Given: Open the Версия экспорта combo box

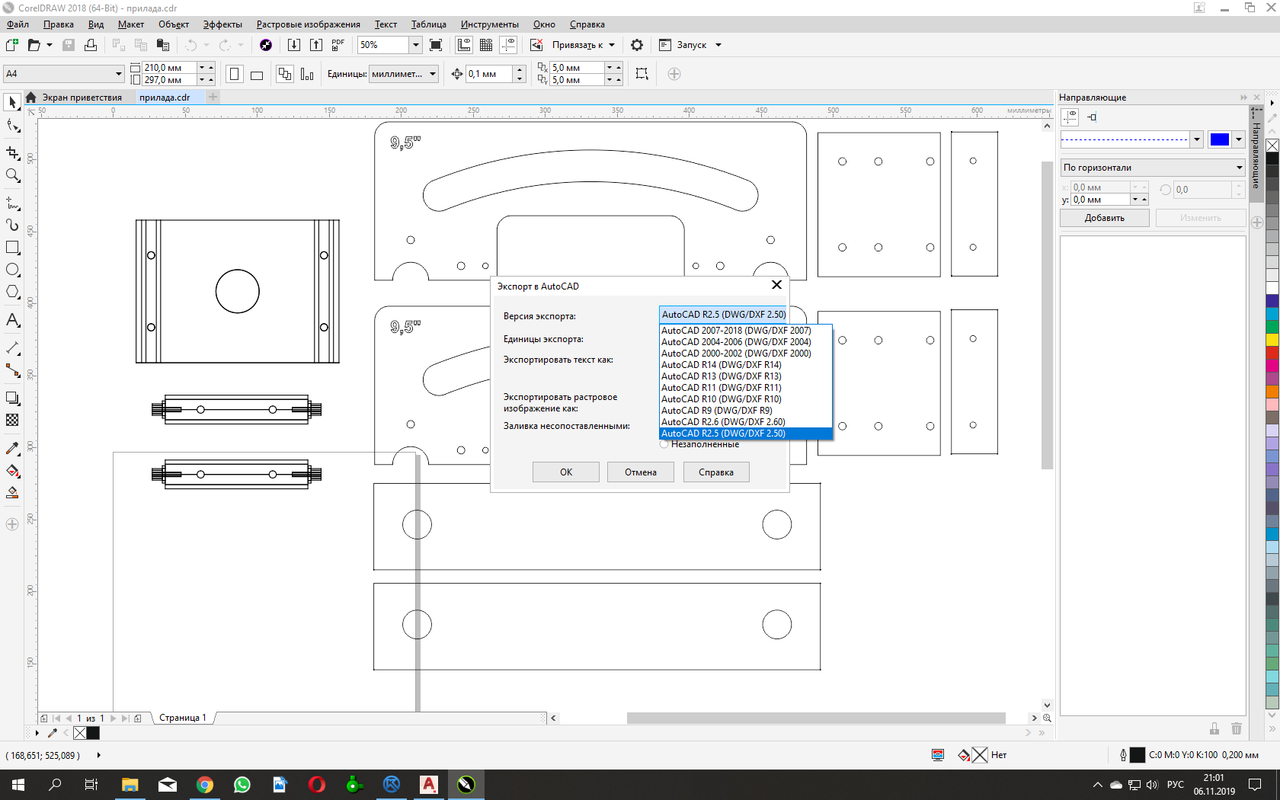Looking at the screenshot, I should click(723, 314).
